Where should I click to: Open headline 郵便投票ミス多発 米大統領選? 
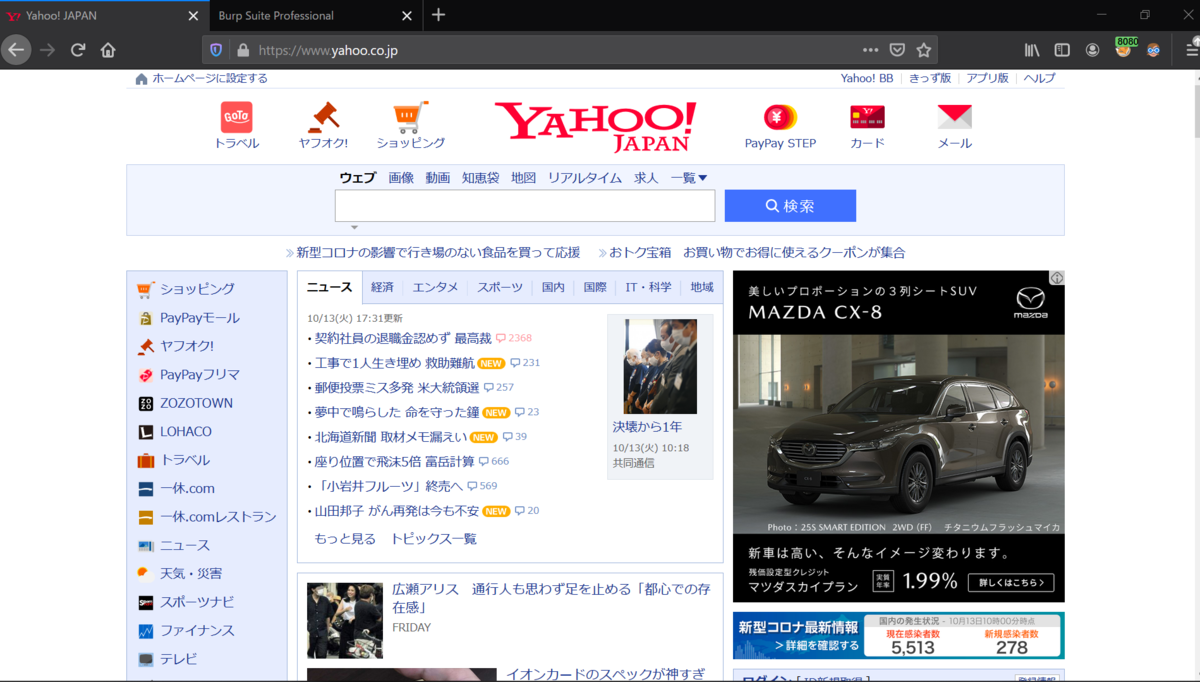[x=397, y=387]
